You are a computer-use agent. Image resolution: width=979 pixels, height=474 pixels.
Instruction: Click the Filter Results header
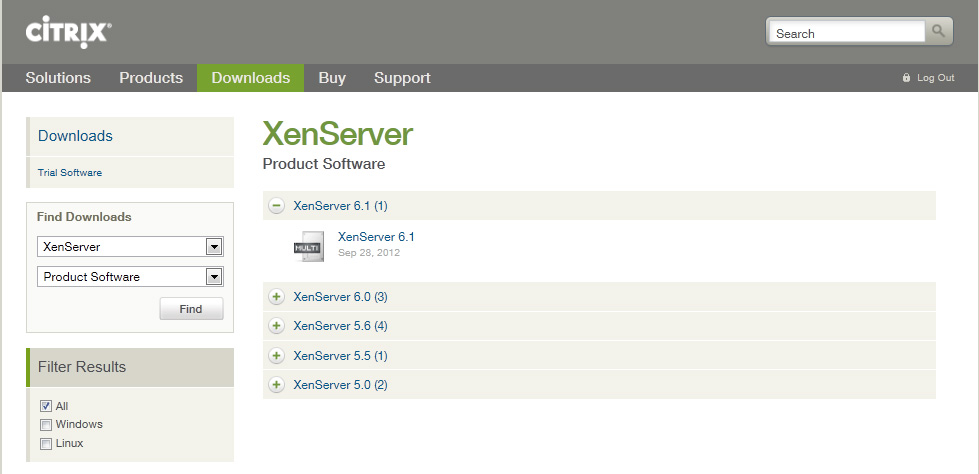pyautogui.click(x=130, y=367)
